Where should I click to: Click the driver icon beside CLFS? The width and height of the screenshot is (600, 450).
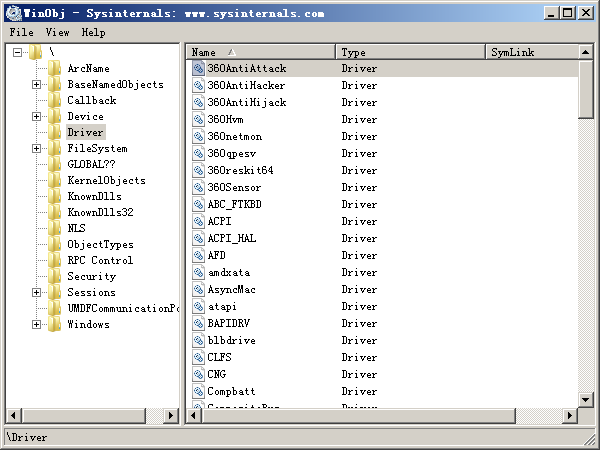[198, 357]
